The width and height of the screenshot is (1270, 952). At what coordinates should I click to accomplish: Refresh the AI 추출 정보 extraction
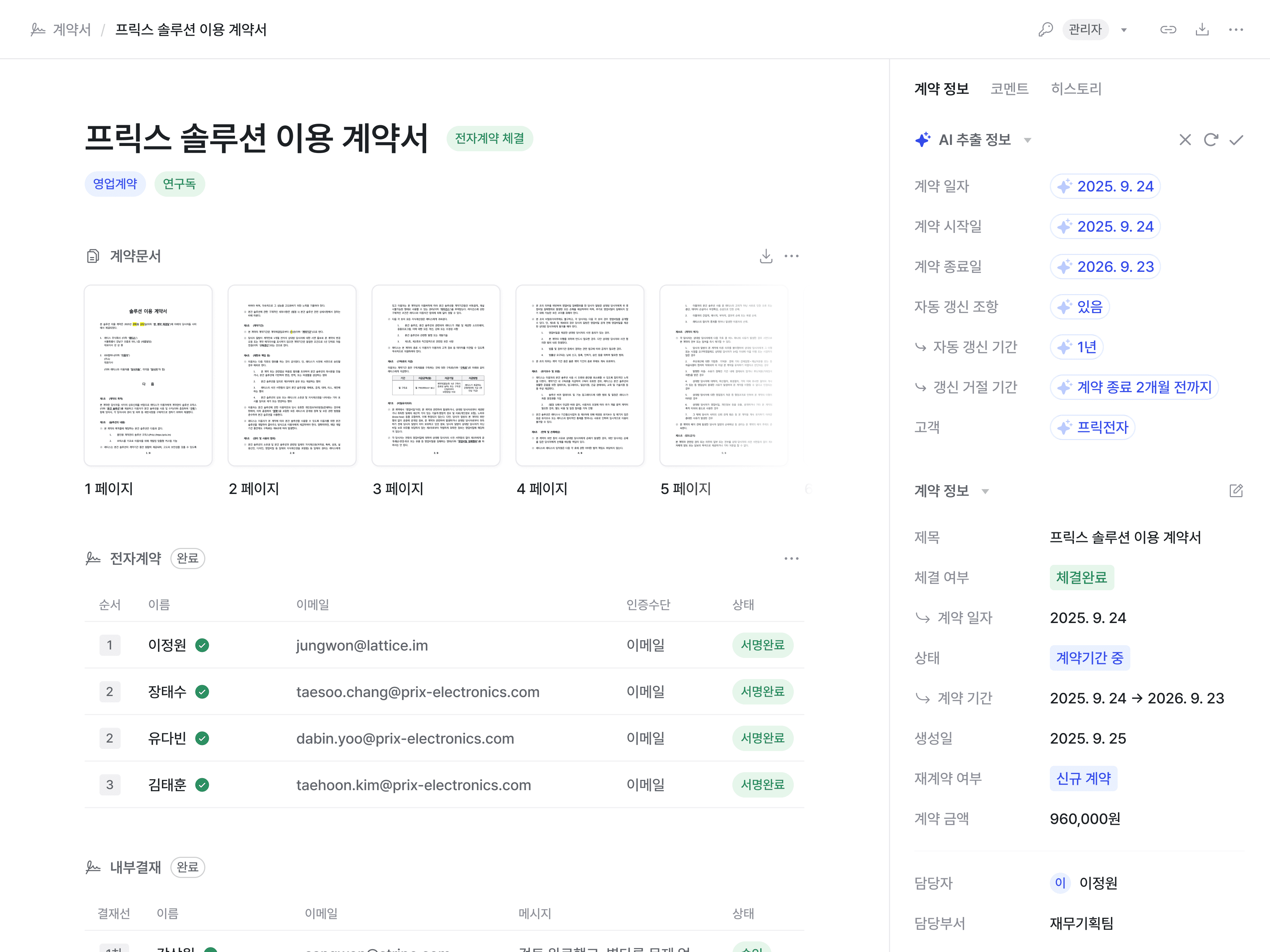coord(1211,140)
